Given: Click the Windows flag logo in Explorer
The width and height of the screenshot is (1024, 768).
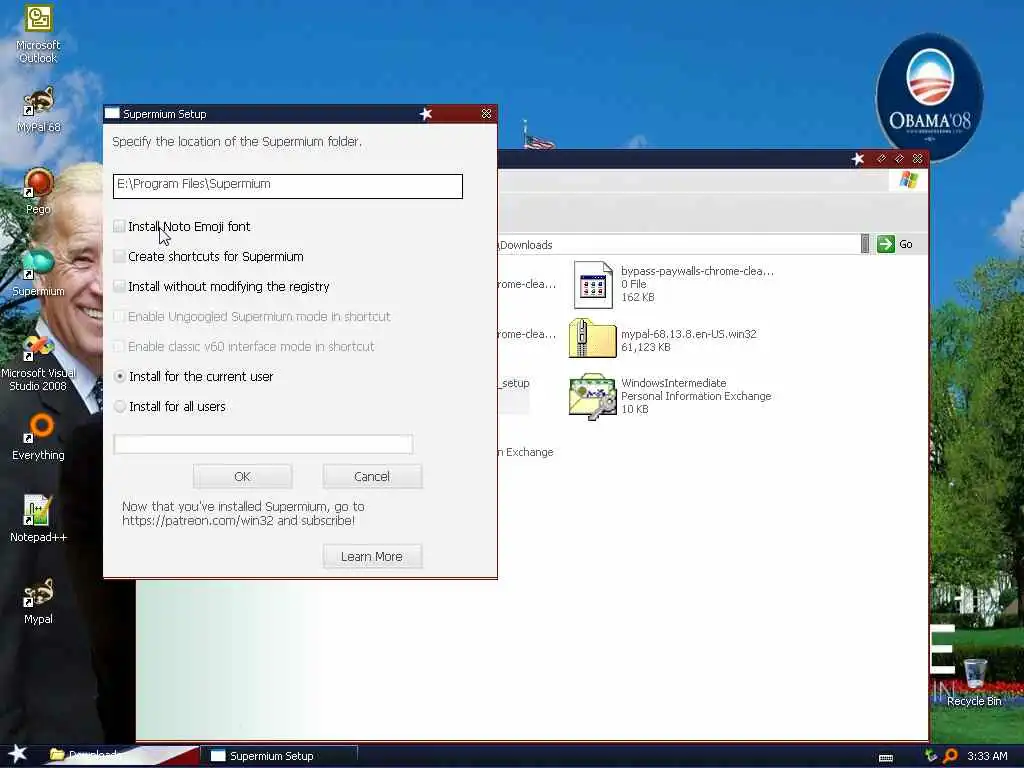Looking at the screenshot, I should (x=908, y=180).
